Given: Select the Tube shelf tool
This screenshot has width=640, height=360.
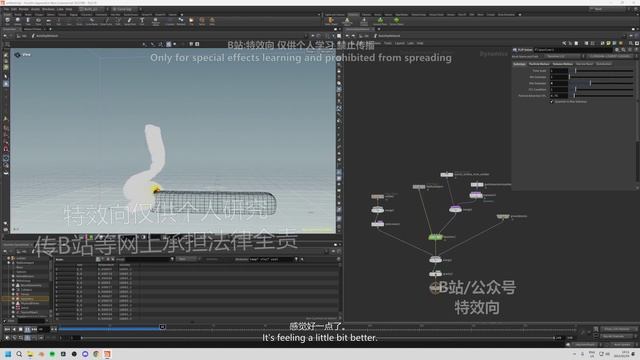Looking at the screenshot, I should 28,21.
